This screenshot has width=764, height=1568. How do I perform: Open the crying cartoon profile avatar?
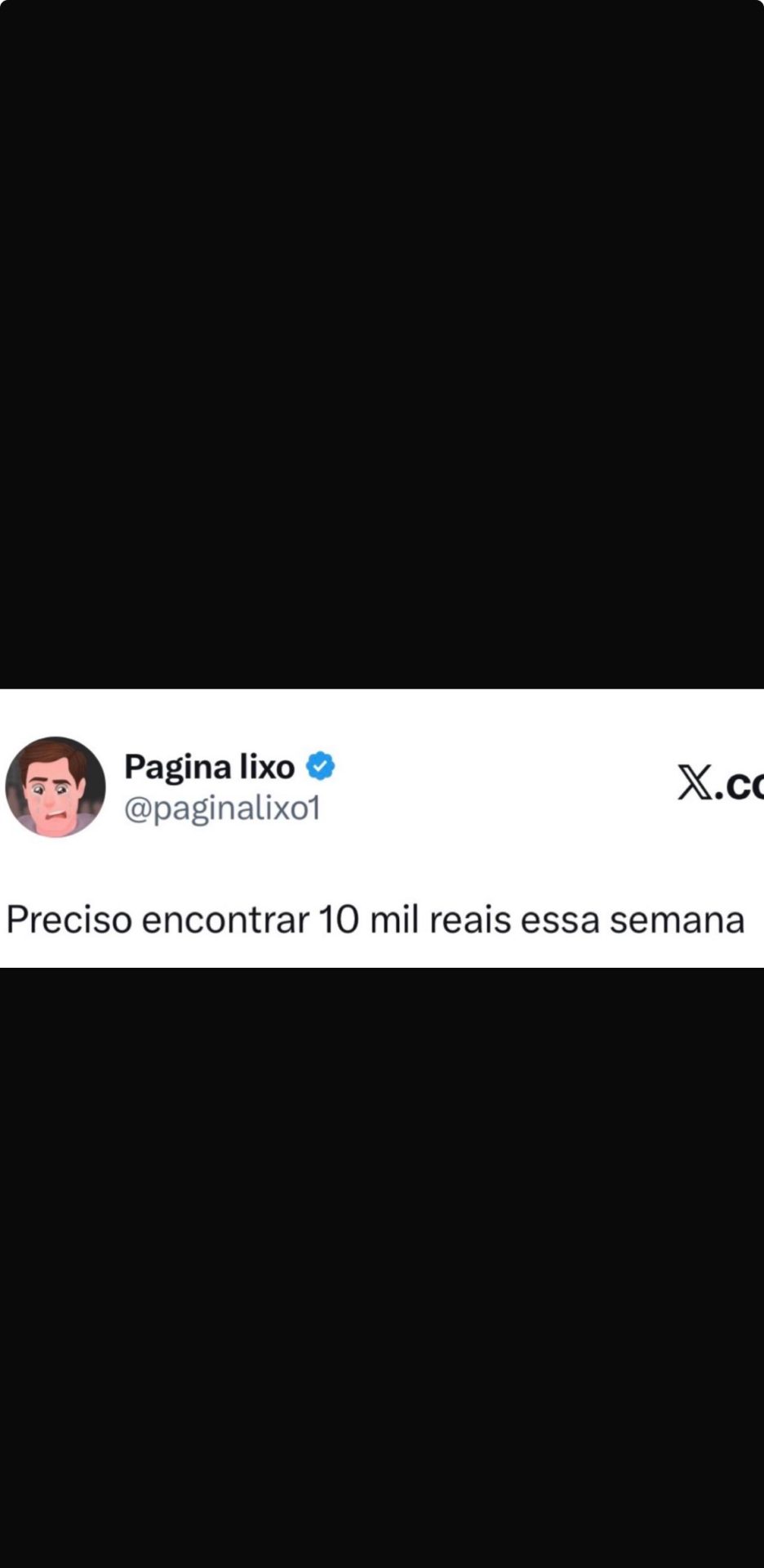pyautogui.click(x=56, y=787)
